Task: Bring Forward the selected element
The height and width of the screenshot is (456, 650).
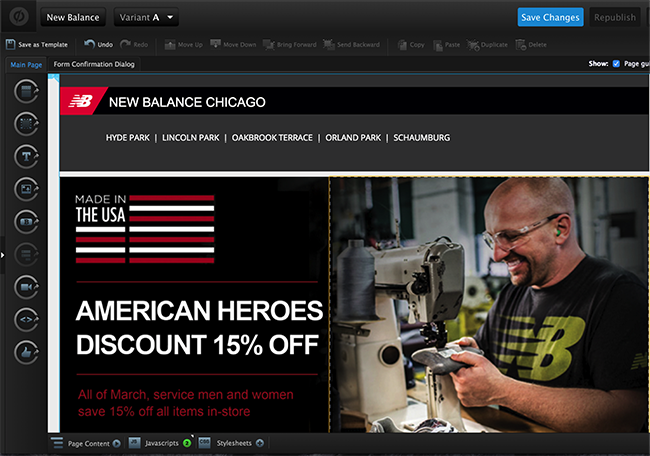Action: (289, 44)
